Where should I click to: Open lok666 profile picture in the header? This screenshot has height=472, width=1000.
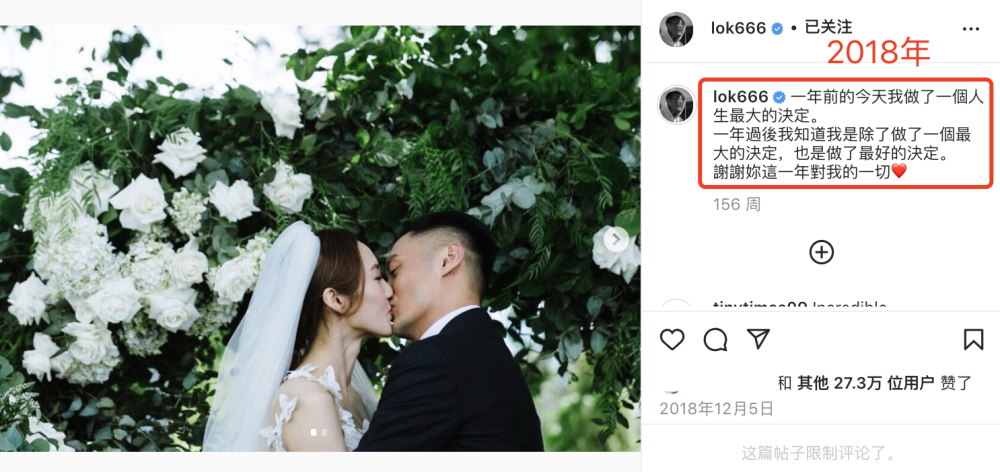[676, 29]
